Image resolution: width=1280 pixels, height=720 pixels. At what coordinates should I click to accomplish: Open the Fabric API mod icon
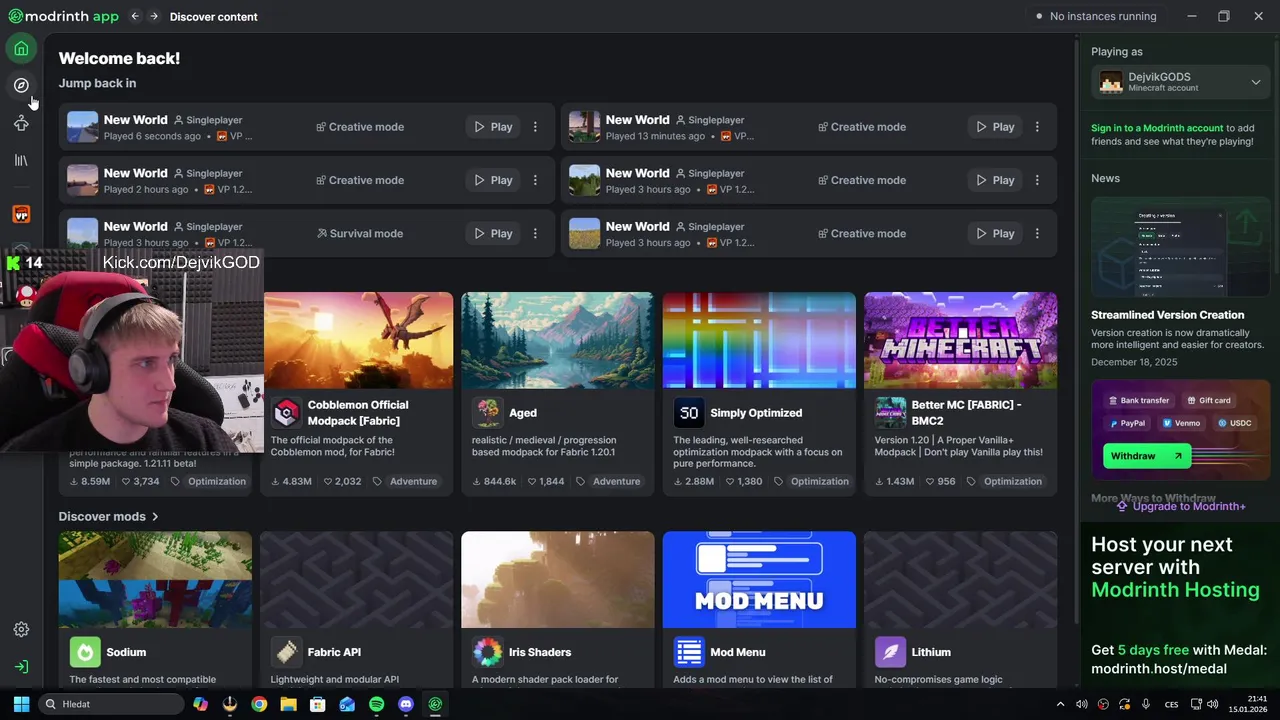pos(287,652)
